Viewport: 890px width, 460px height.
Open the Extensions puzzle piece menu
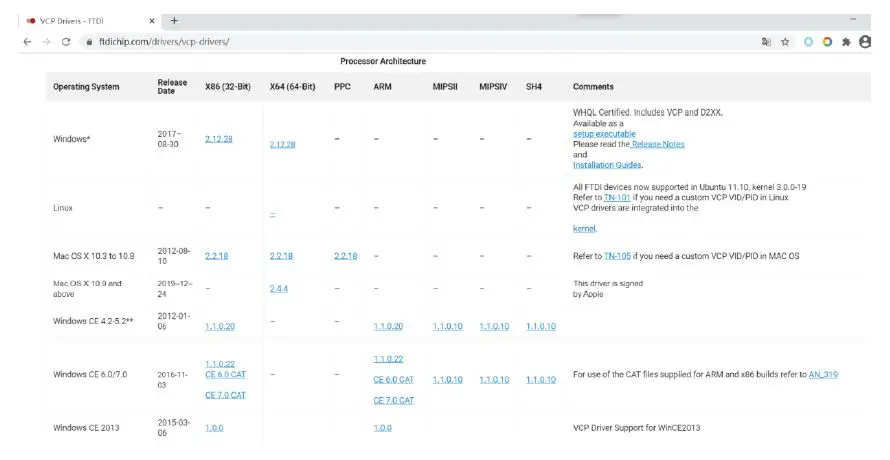(x=846, y=41)
